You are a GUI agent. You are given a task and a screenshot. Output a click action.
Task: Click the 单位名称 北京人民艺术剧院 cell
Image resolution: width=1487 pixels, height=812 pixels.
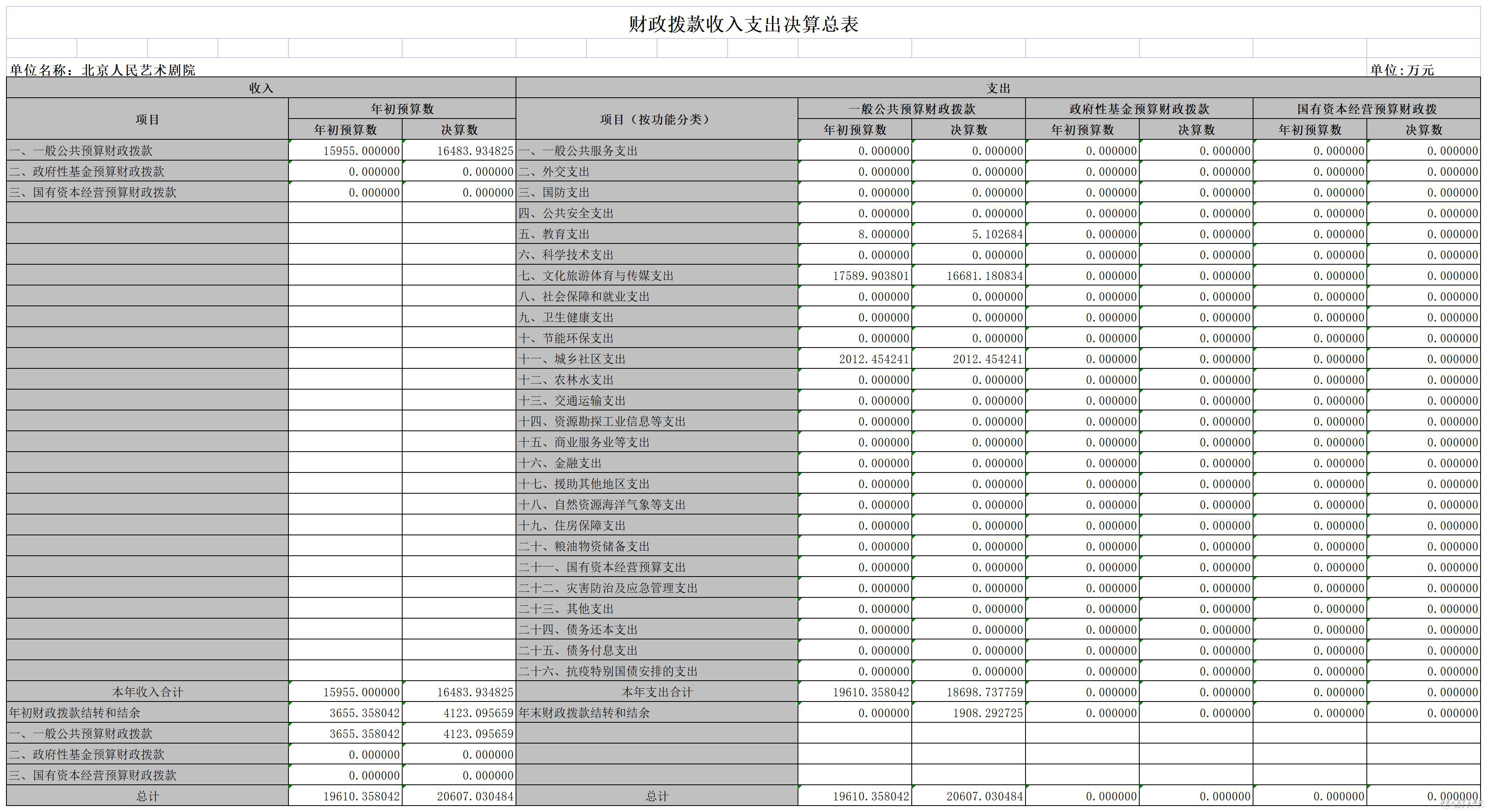(x=103, y=70)
